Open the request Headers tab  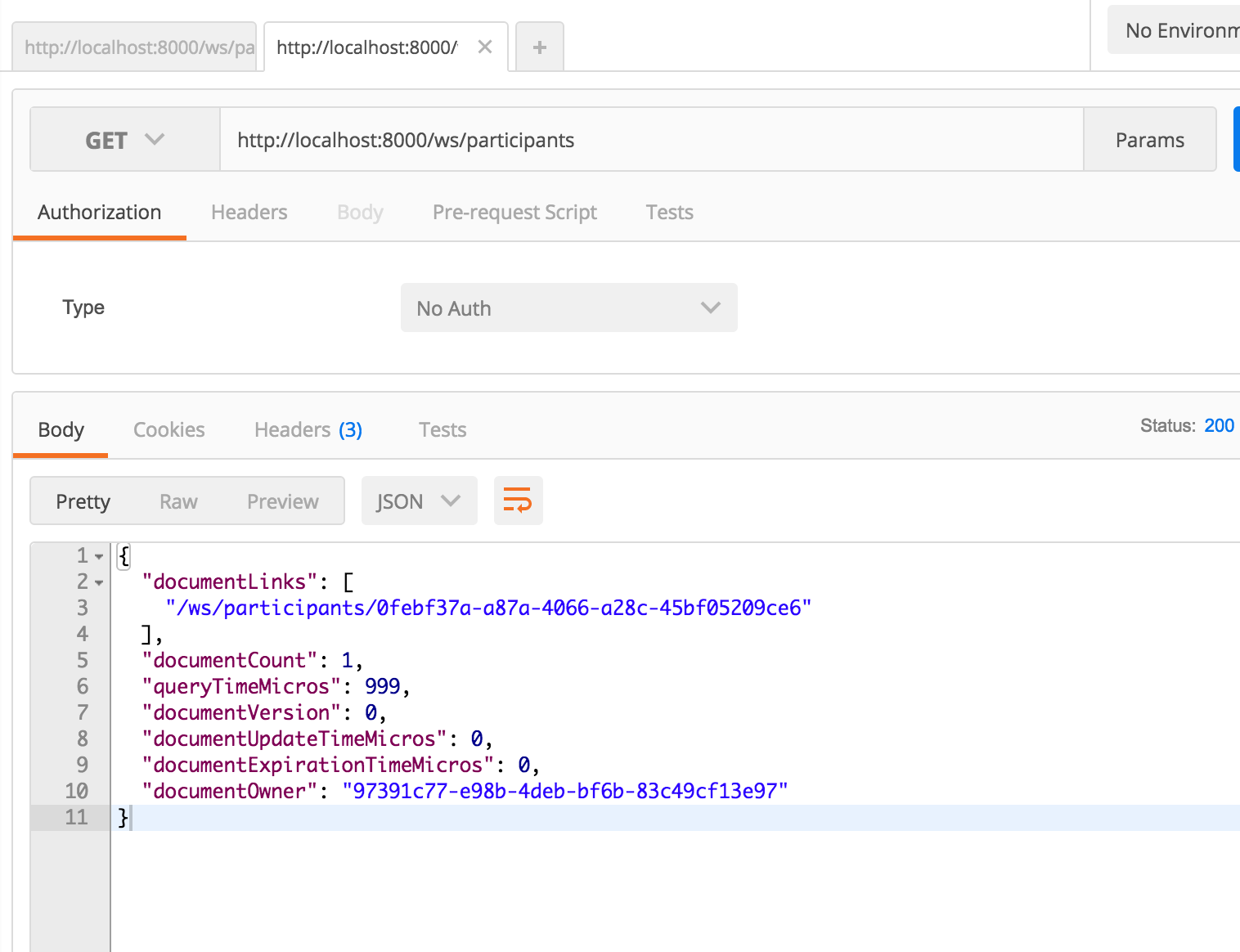click(249, 212)
